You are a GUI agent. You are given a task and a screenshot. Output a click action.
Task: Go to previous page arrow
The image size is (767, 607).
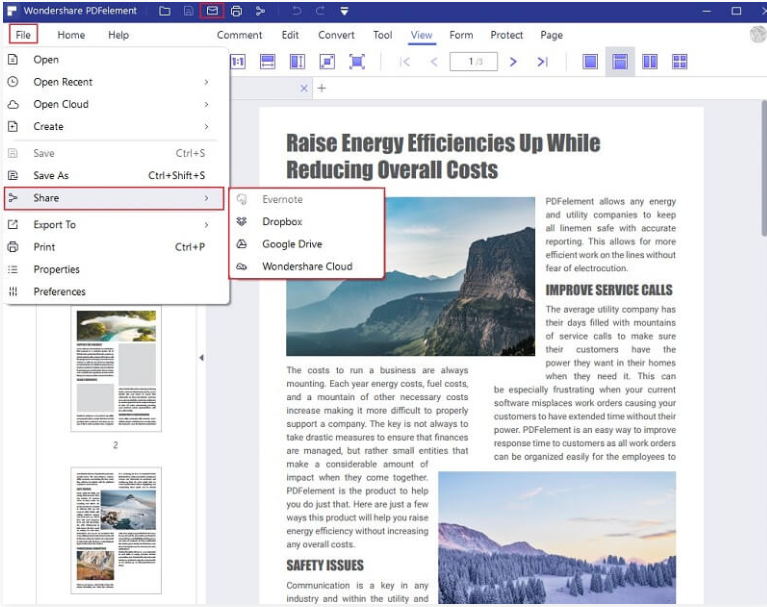[x=434, y=62]
